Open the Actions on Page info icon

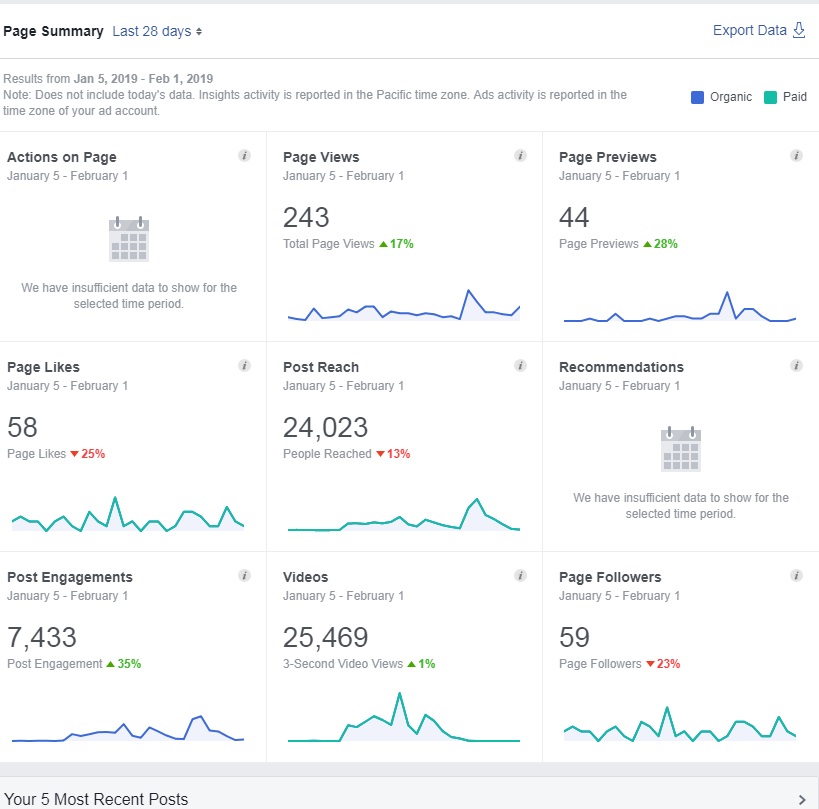244,156
